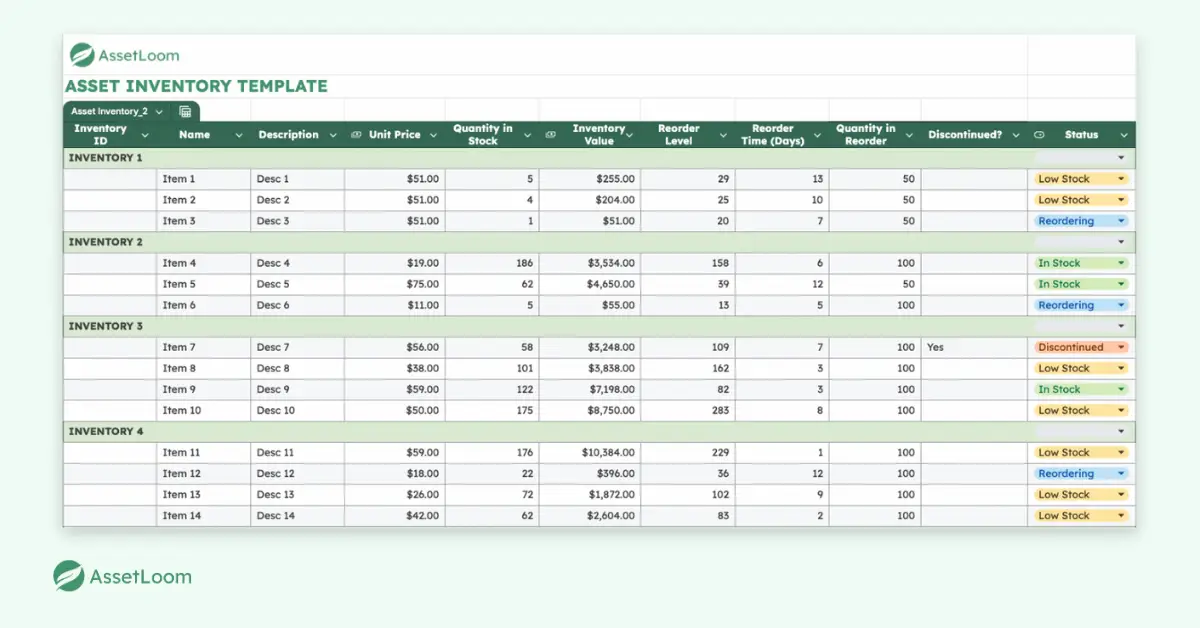
Task: Click the AssetLoom logo at the top
Action: point(124,55)
